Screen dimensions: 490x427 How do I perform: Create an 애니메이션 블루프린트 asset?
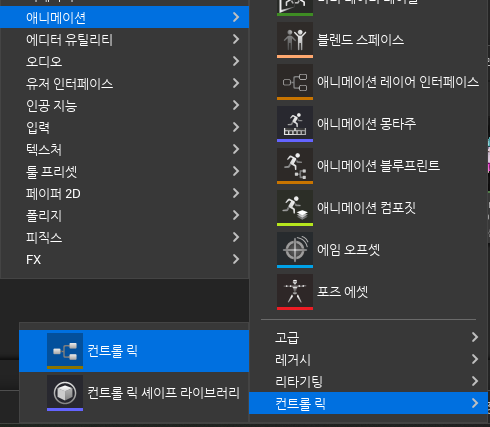click(368, 166)
